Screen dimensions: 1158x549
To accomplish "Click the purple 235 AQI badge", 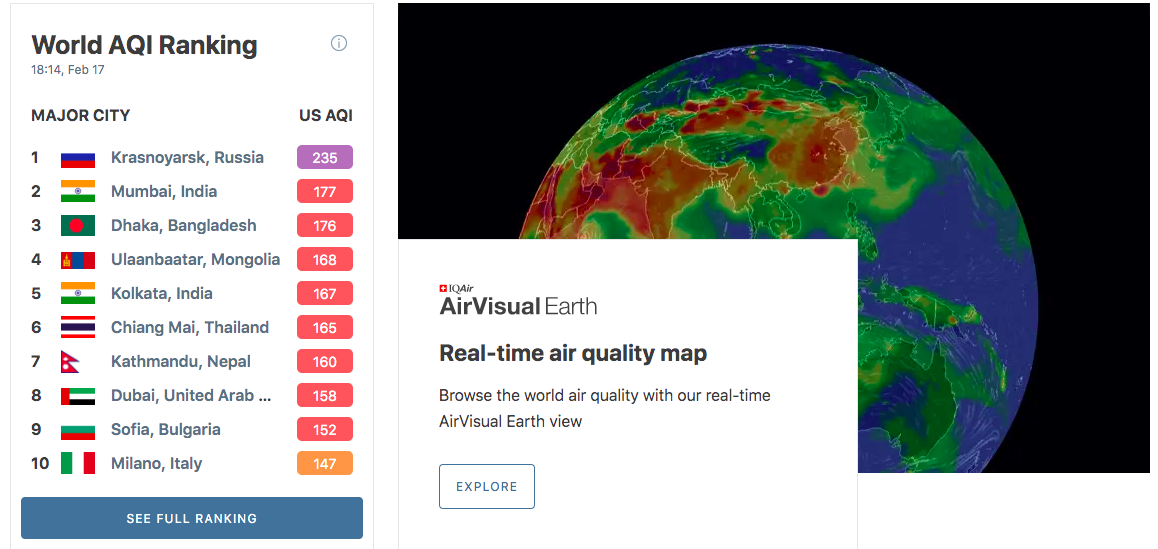I will (x=325, y=157).
